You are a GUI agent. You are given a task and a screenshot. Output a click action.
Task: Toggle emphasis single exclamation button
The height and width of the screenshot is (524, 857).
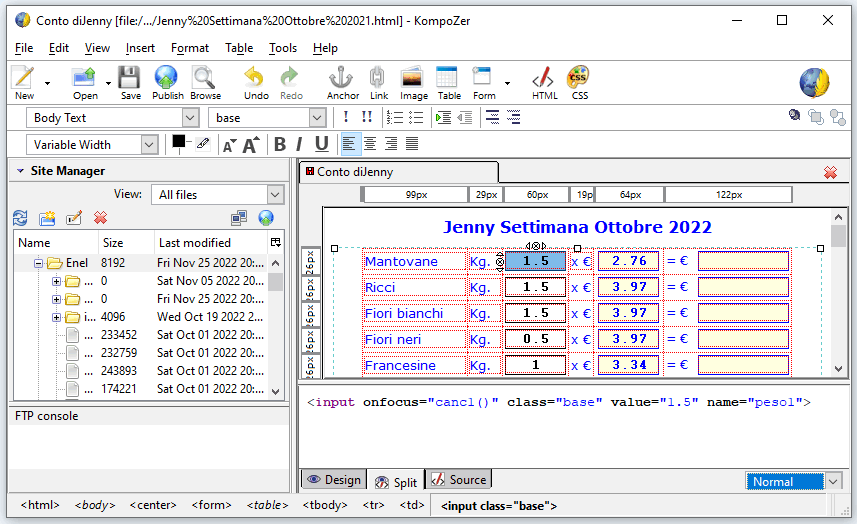[345, 117]
